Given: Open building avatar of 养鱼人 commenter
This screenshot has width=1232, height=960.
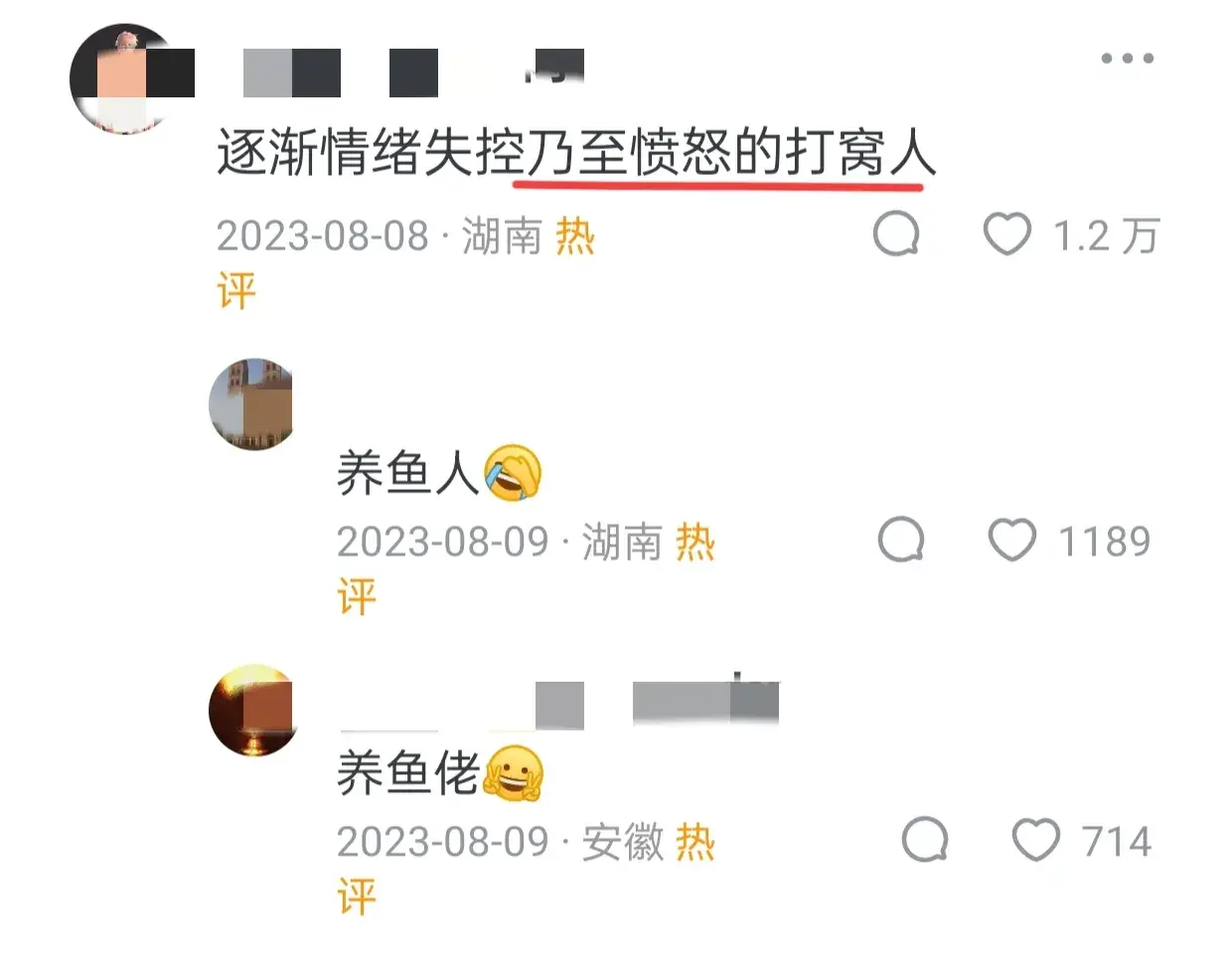Looking at the screenshot, I should coord(251,404).
